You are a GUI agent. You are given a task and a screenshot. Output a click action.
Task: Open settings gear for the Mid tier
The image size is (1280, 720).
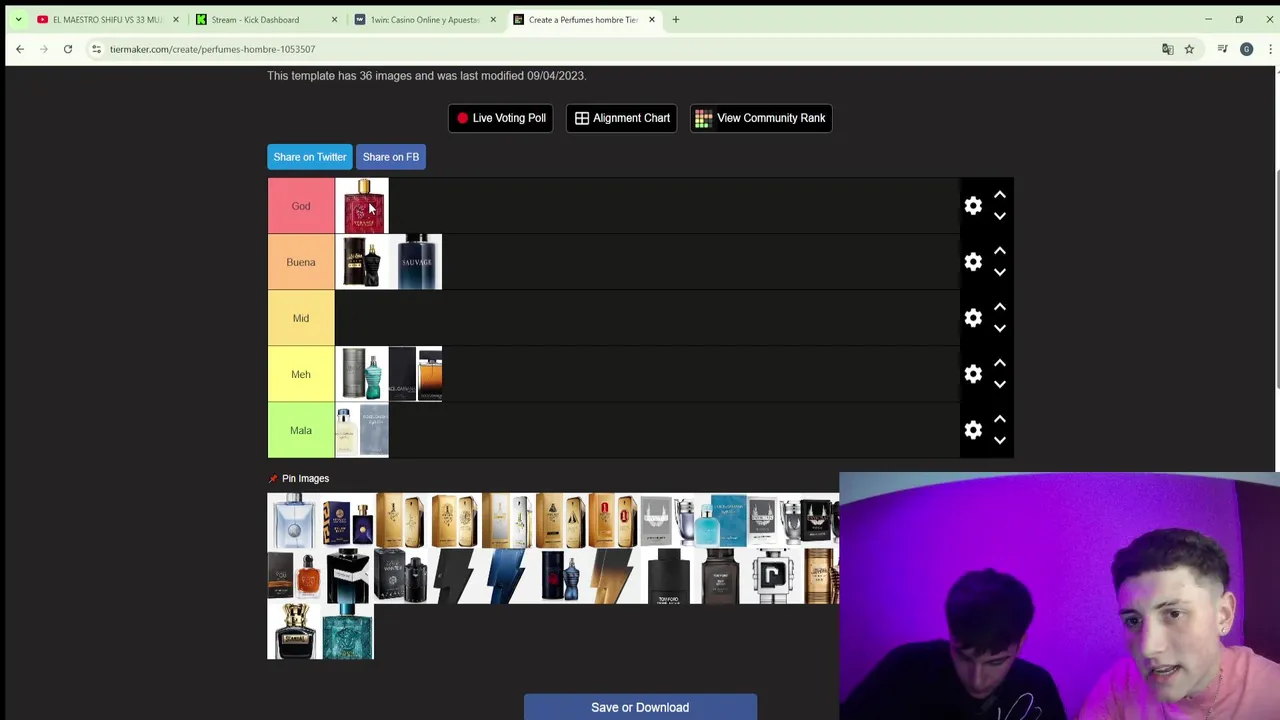pyautogui.click(x=973, y=318)
